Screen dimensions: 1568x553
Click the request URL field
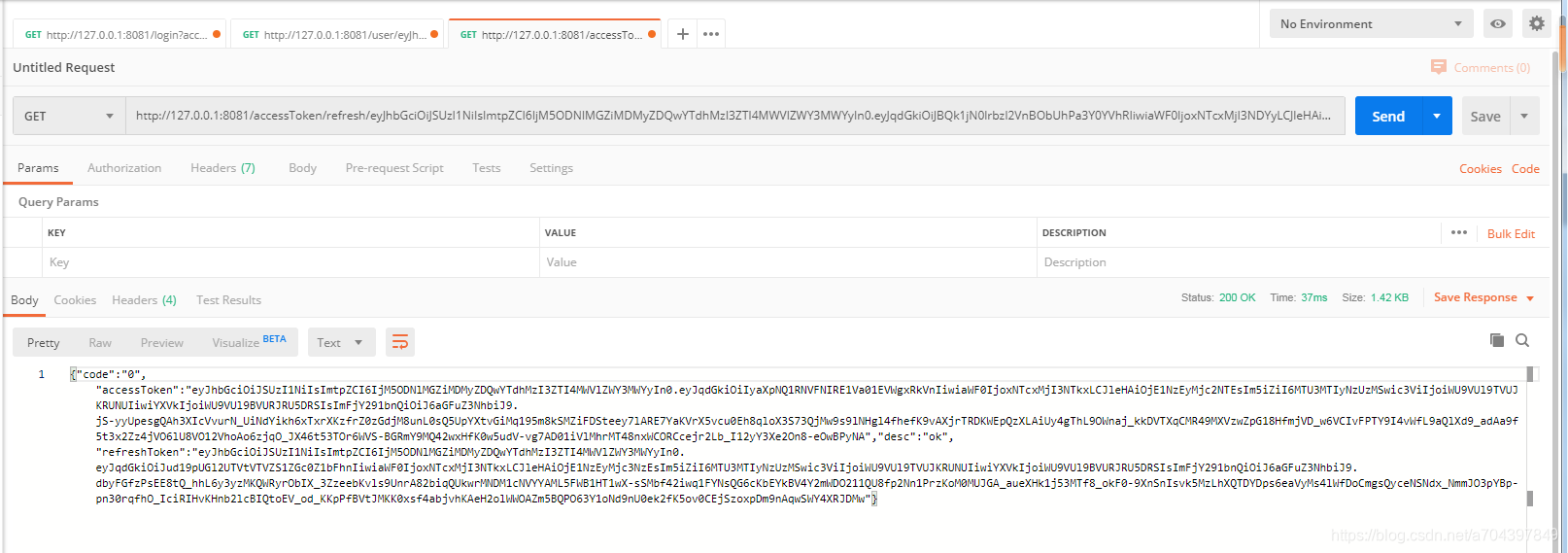[734, 116]
